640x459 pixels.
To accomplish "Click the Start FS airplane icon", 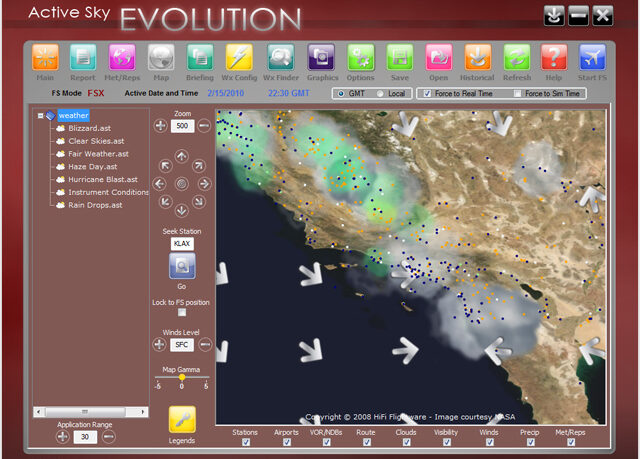I will (x=593, y=58).
